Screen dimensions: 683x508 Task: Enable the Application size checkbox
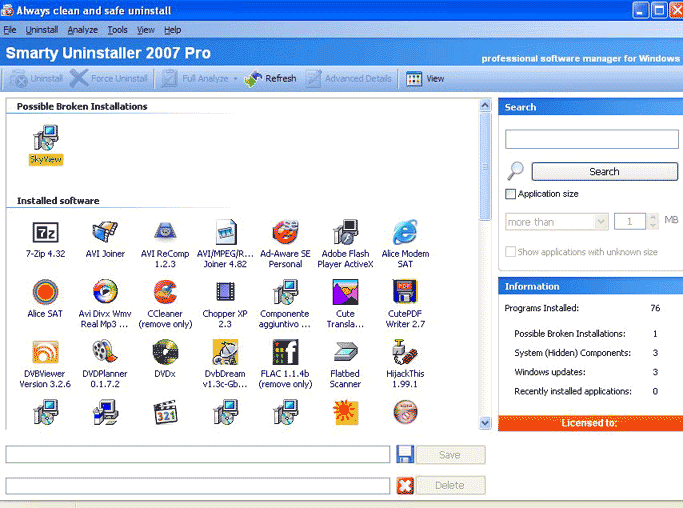(511, 194)
